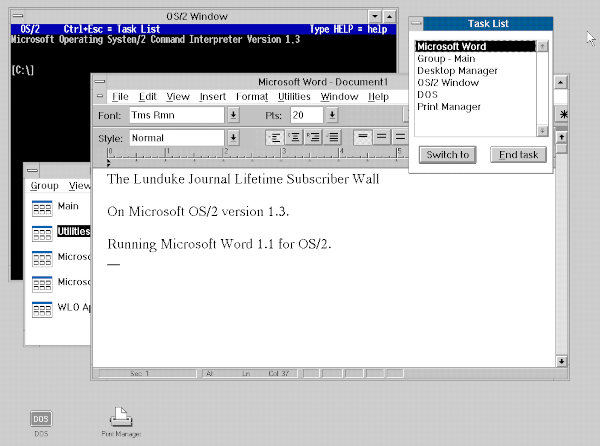
Task: Click second Microsoft group icon in Desktop Manager
Action: (x=42, y=284)
